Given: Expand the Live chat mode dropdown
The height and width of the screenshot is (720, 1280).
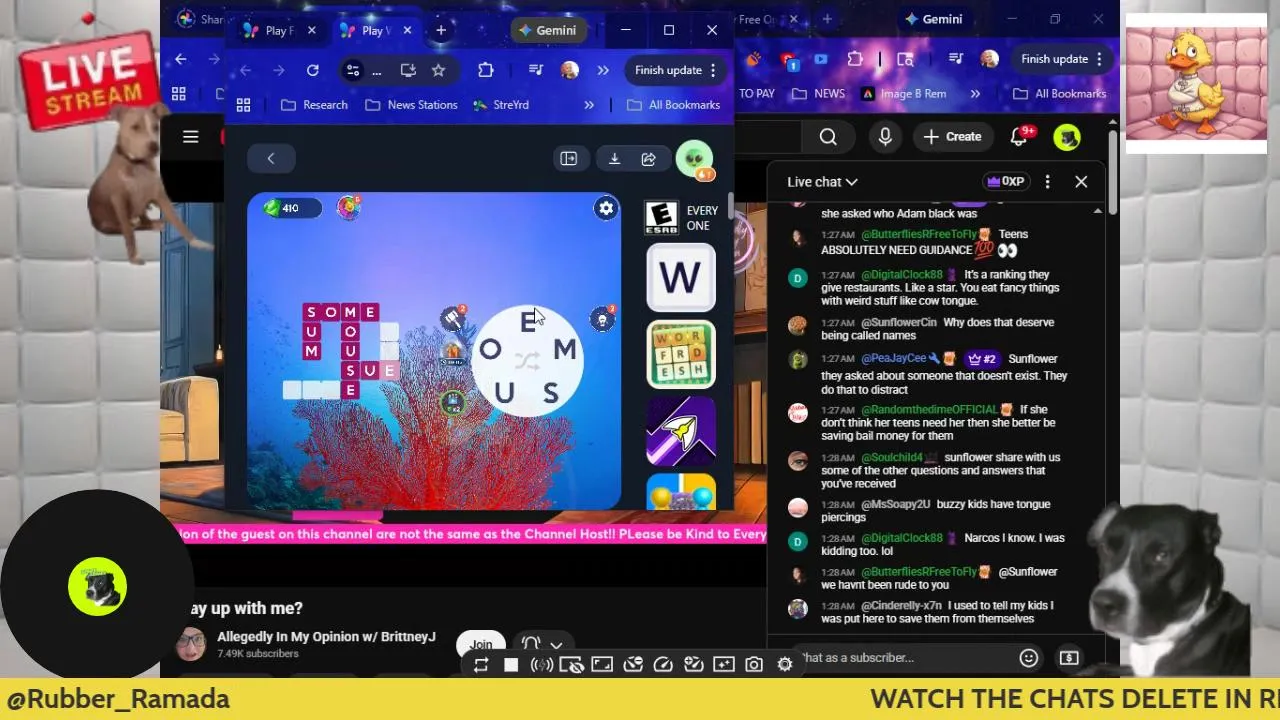Looking at the screenshot, I should pos(822,182).
